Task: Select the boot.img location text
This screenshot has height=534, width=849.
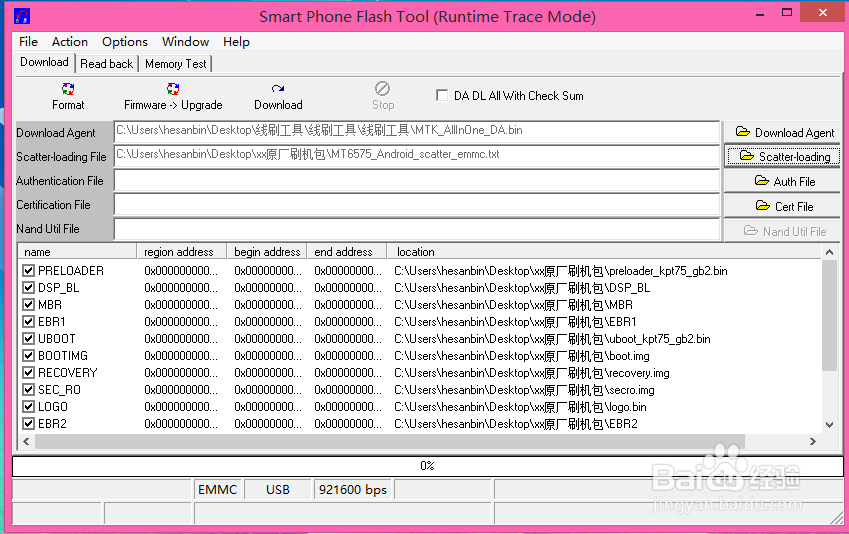Action: [521, 356]
